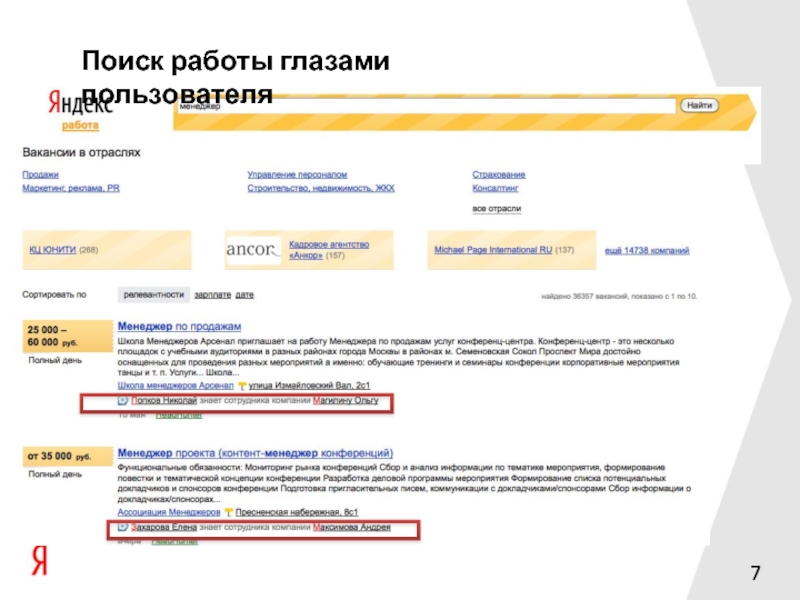
Task: Open 'Ассоциация Менеджеров' company link
Action: tap(169, 512)
